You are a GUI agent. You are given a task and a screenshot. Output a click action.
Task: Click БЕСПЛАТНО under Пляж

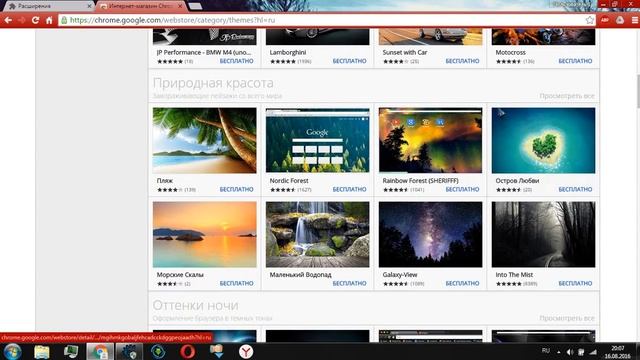[236, 189]
